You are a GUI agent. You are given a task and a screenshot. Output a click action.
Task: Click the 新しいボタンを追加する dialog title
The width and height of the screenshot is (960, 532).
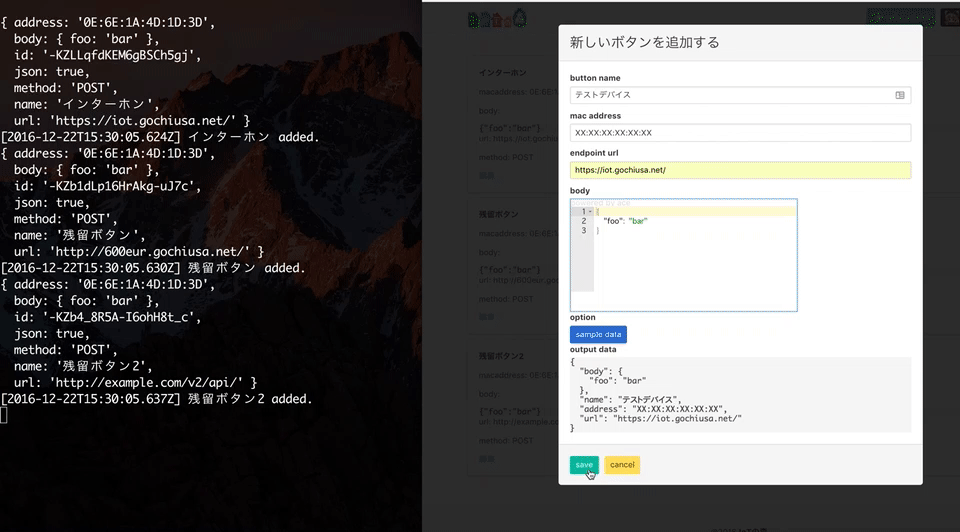645,42
